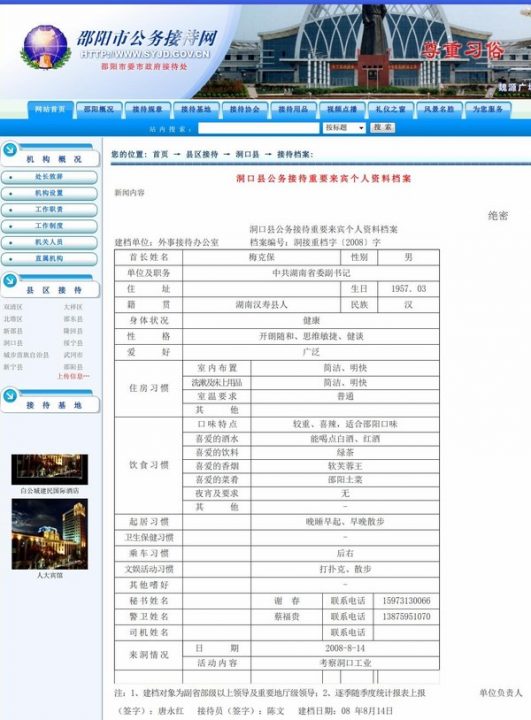Click the 搜索 button
This screenshot has width=531, height=720.
(x=382, y=127)
